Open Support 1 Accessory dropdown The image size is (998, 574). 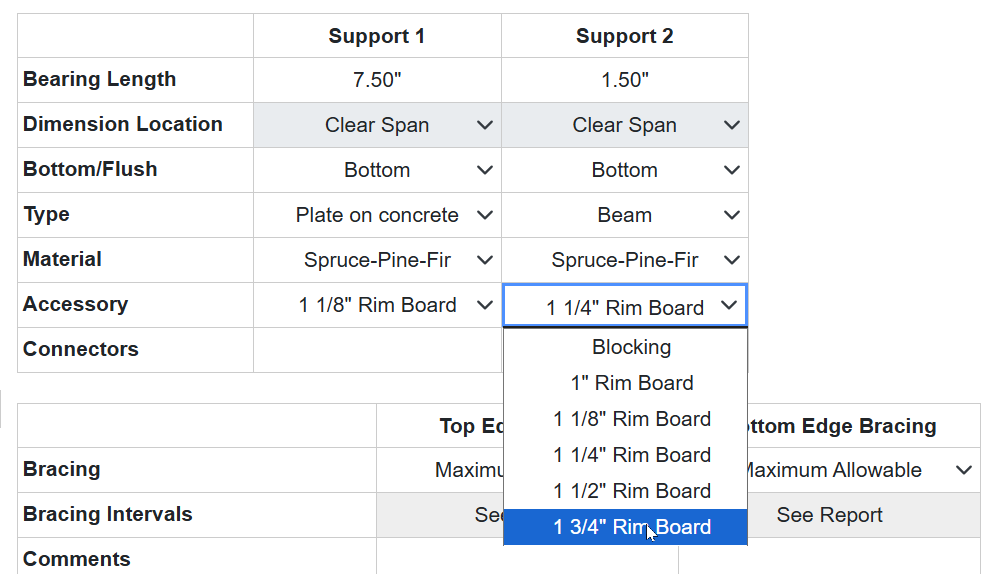[377, 305]
